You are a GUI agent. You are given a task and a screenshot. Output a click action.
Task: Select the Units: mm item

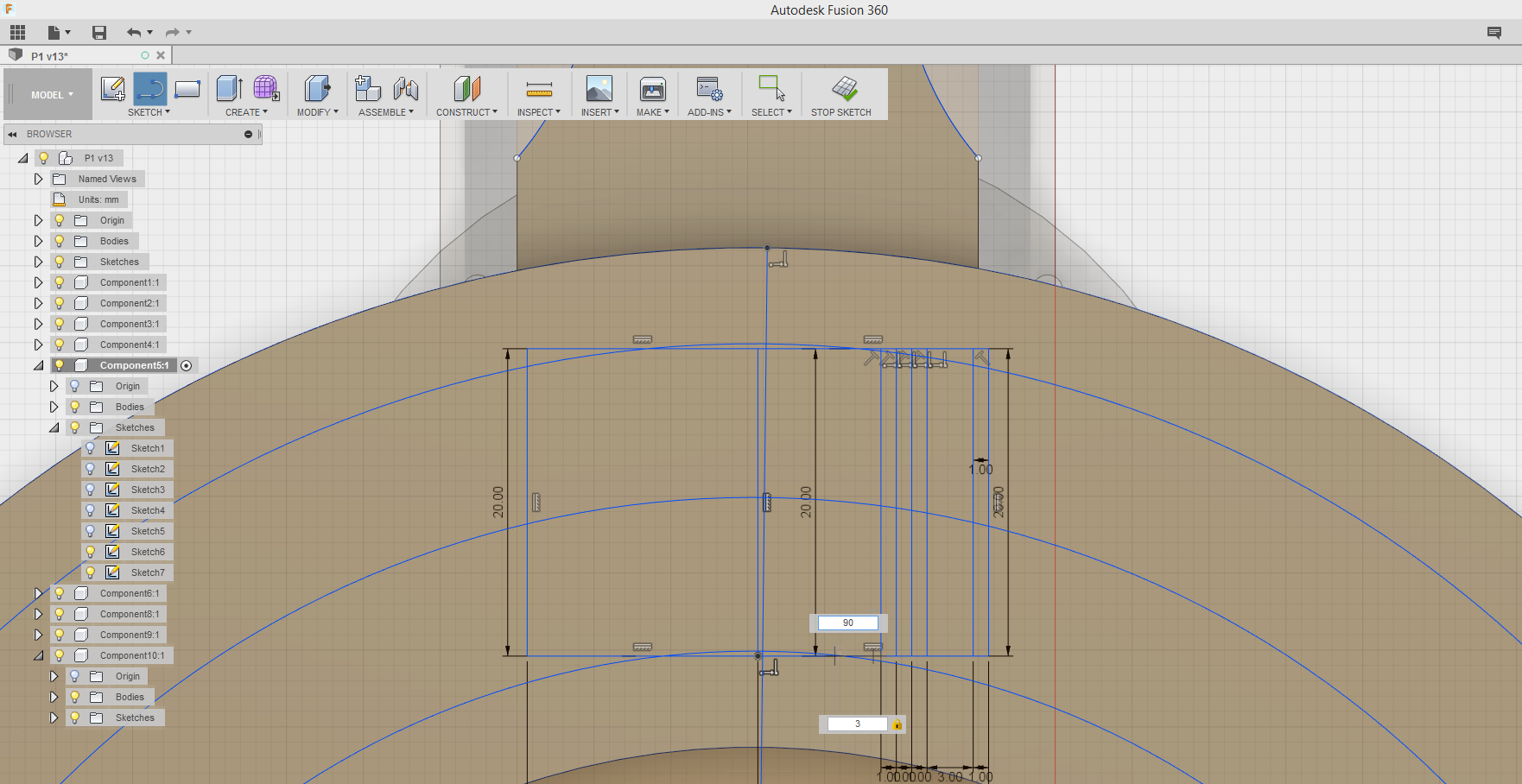tap(98, 199)
